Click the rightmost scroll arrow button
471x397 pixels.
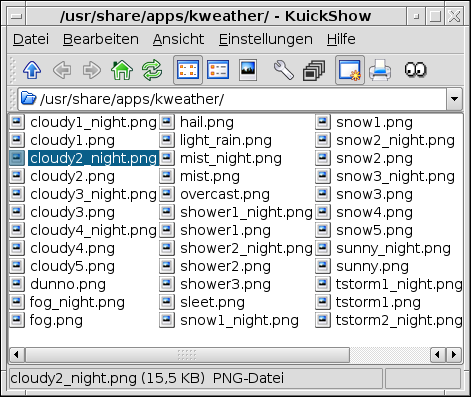[x=454, y=355]
